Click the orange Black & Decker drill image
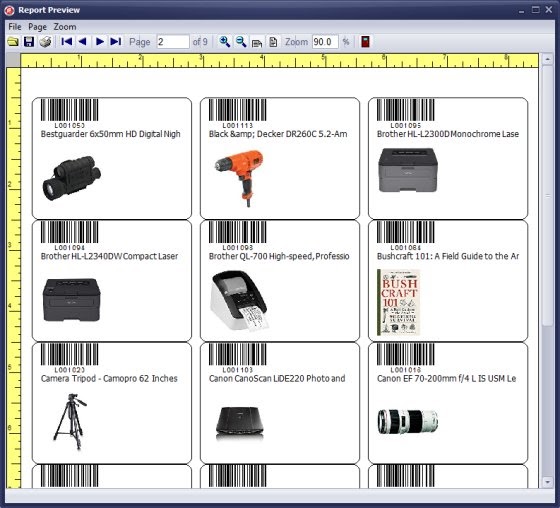This screenshot has height=508, width=560. [x=239, y=178]
